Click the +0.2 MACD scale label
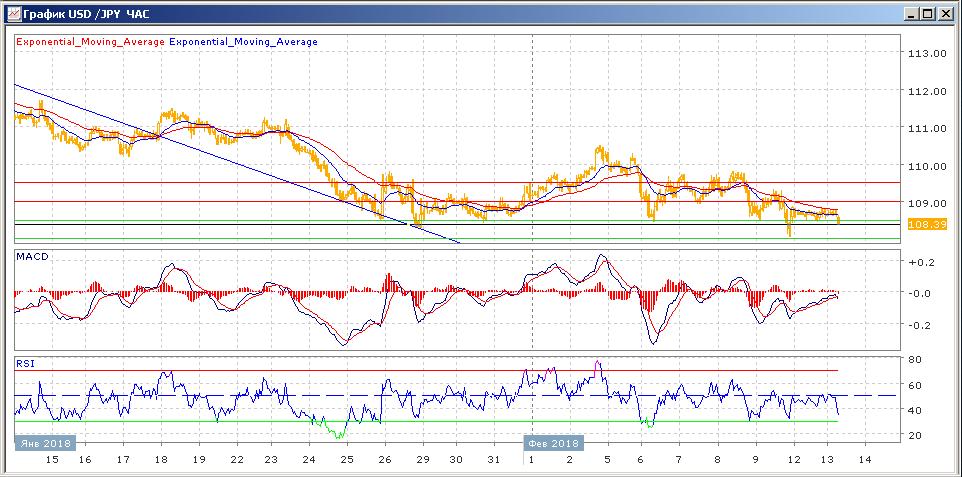This screenshot has height=477, width=962. (x=921, y=262)
